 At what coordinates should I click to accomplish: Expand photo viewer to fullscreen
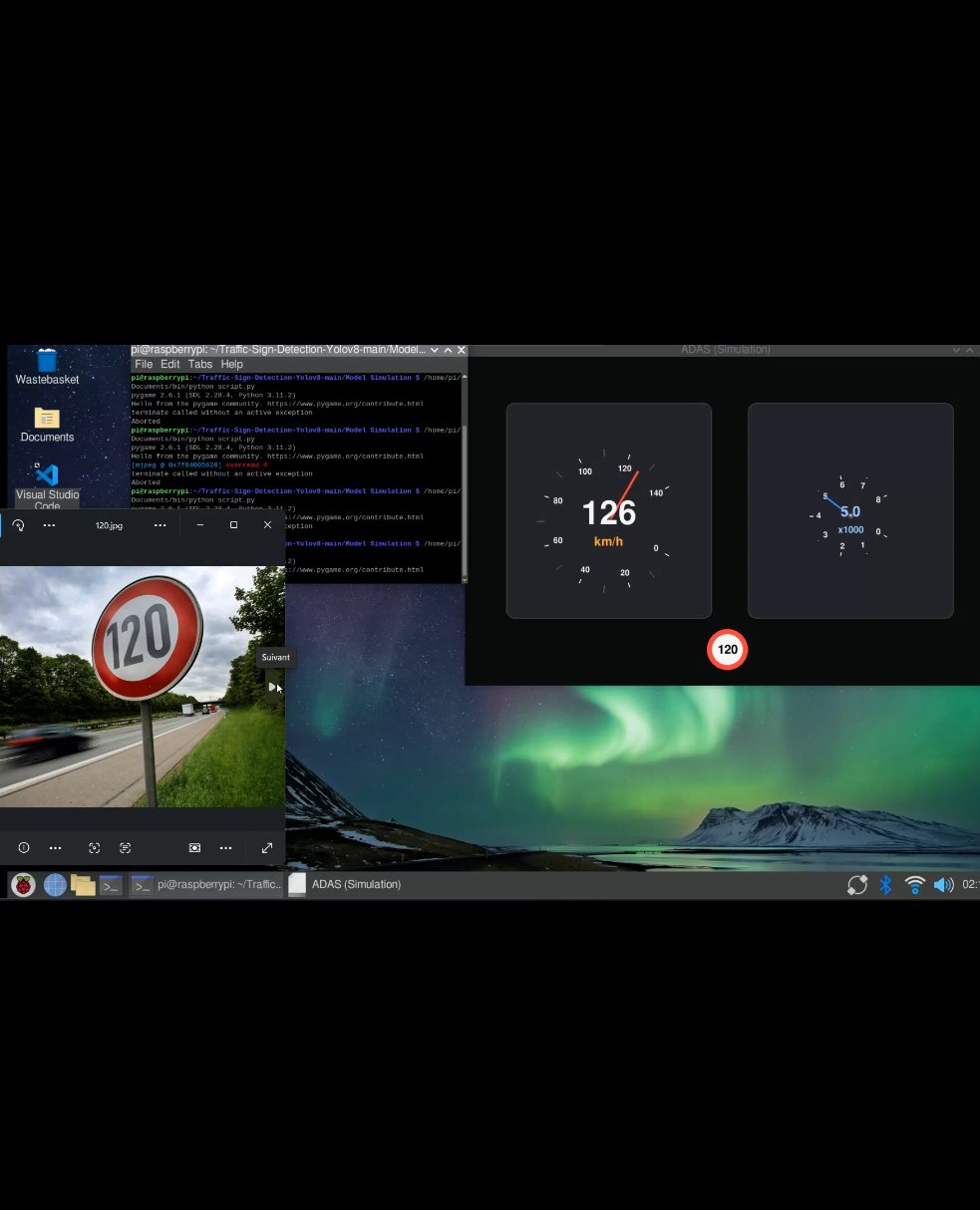point(266,848)
